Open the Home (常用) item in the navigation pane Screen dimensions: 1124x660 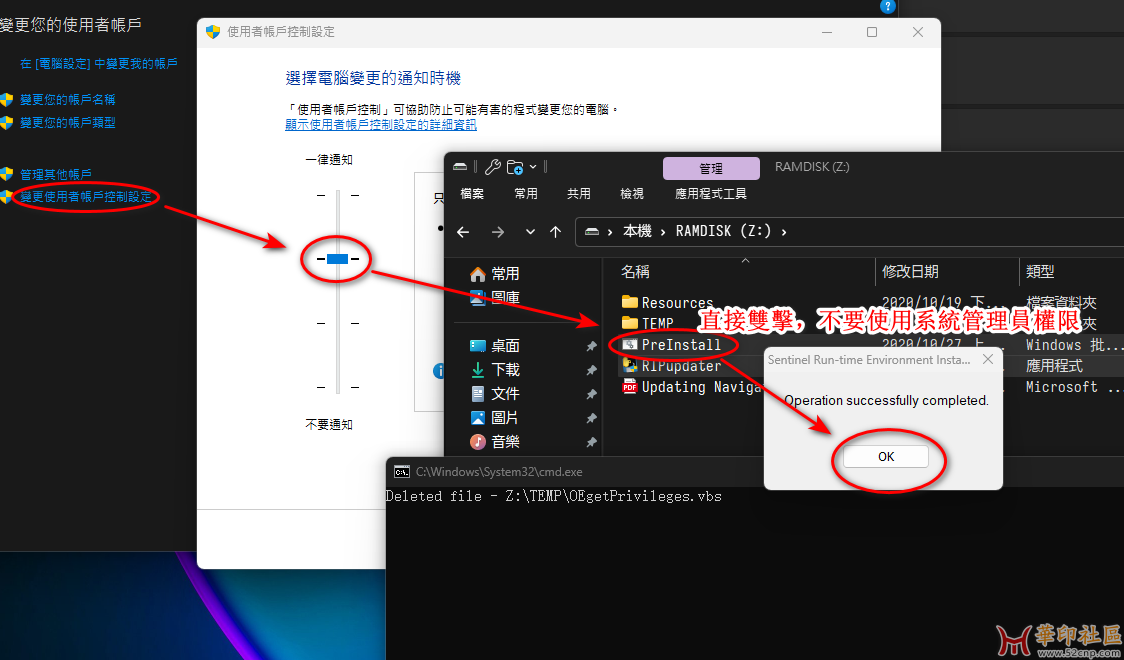505,273
